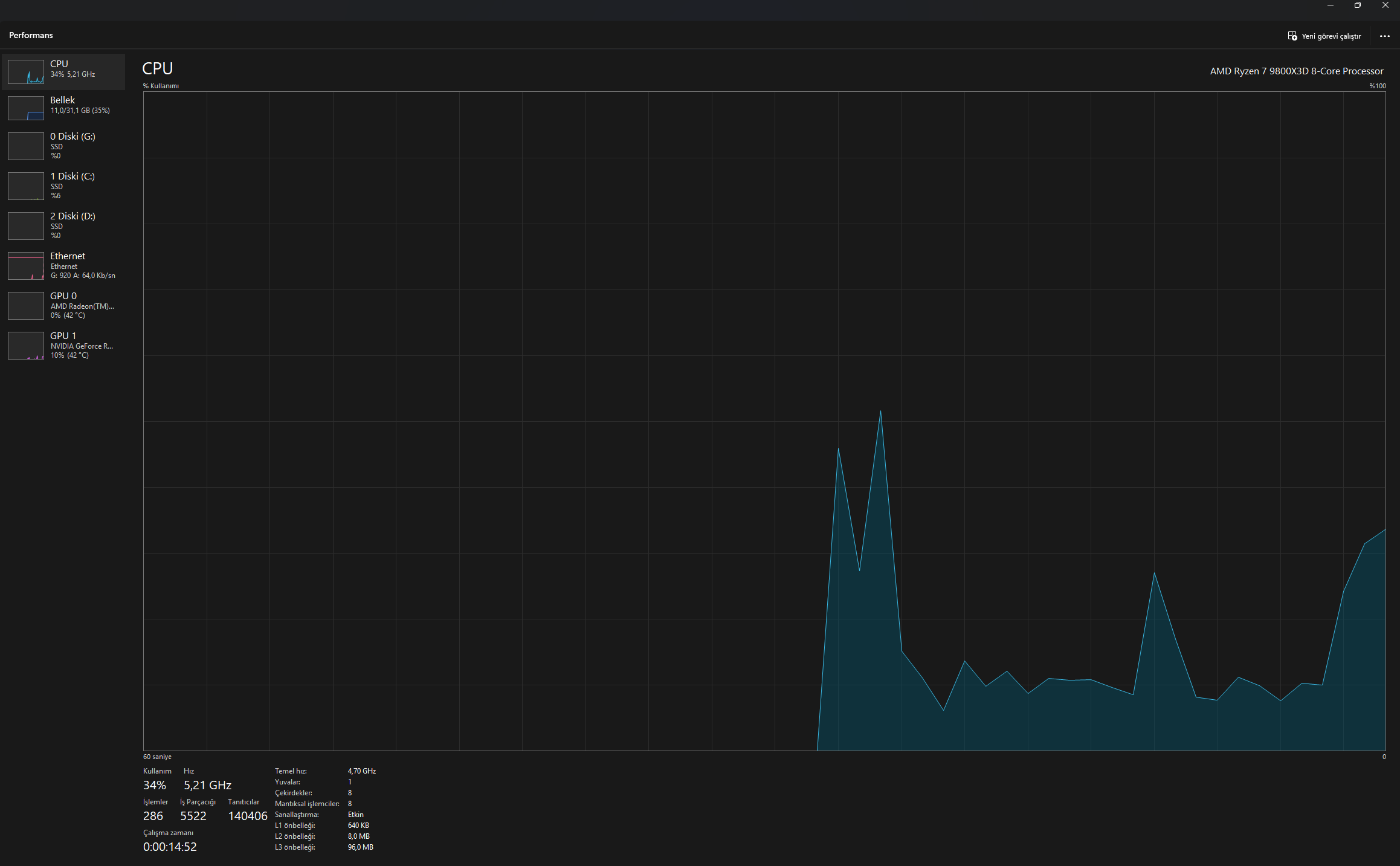Click the L3 önbelleği 96,0 MB value

click(361, 847)
